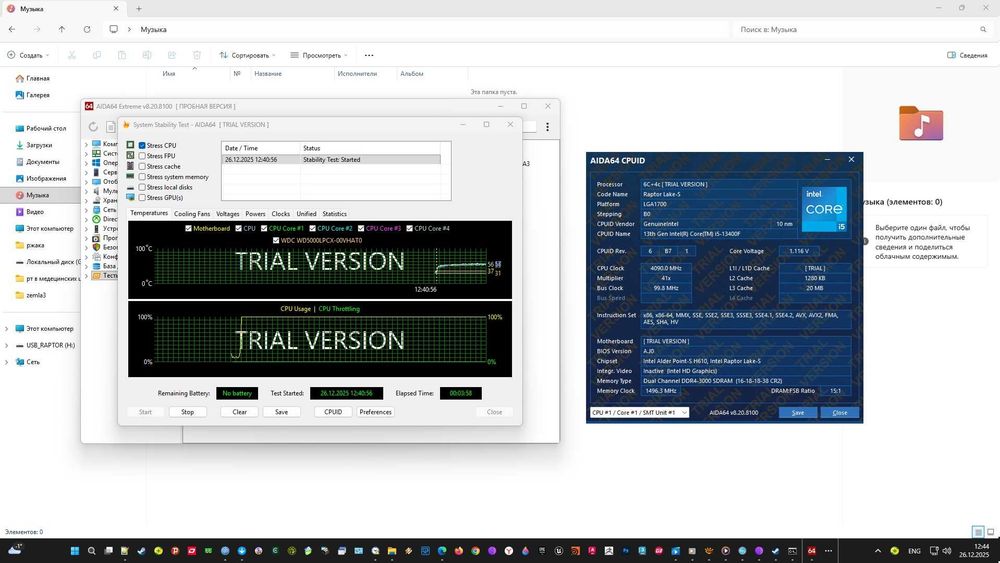Click the Windows Start button

click(x=75, y=551)
